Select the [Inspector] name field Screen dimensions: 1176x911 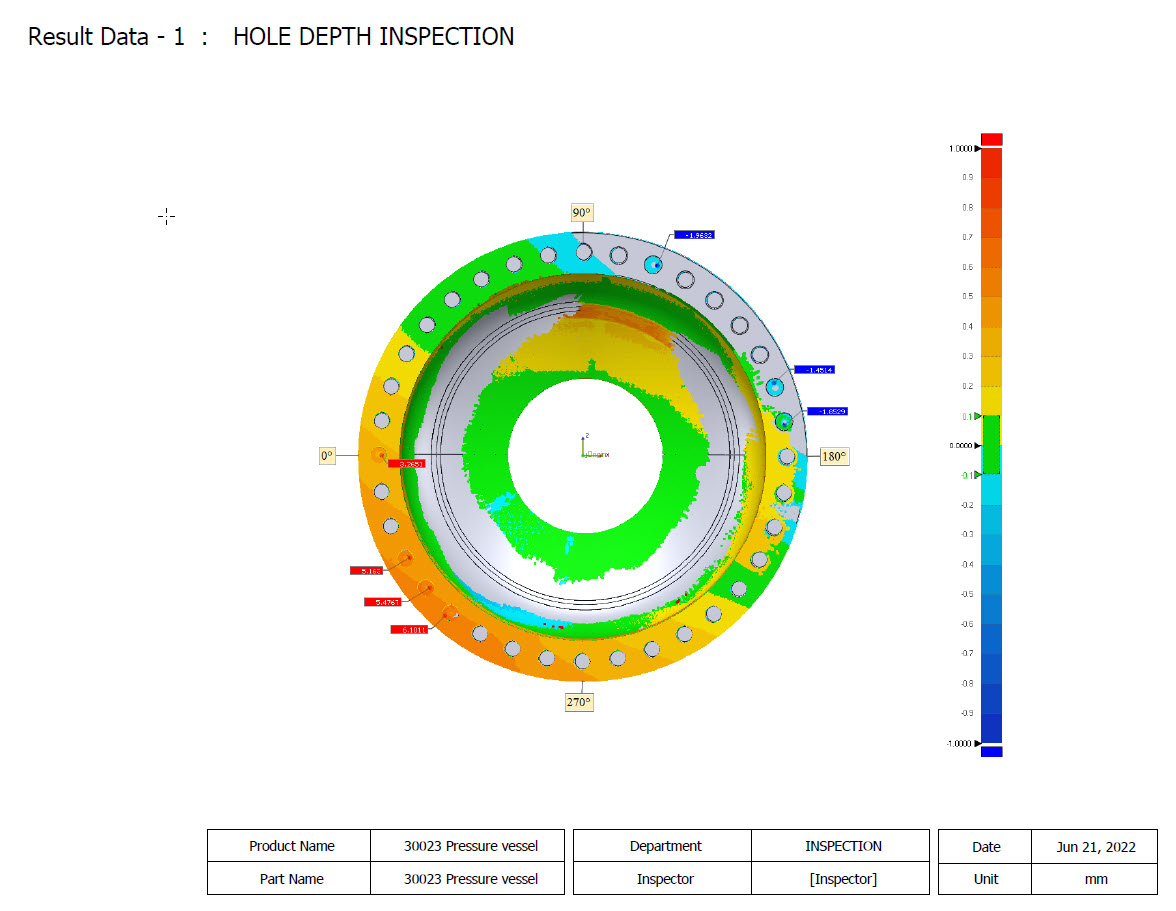(841, 879)
